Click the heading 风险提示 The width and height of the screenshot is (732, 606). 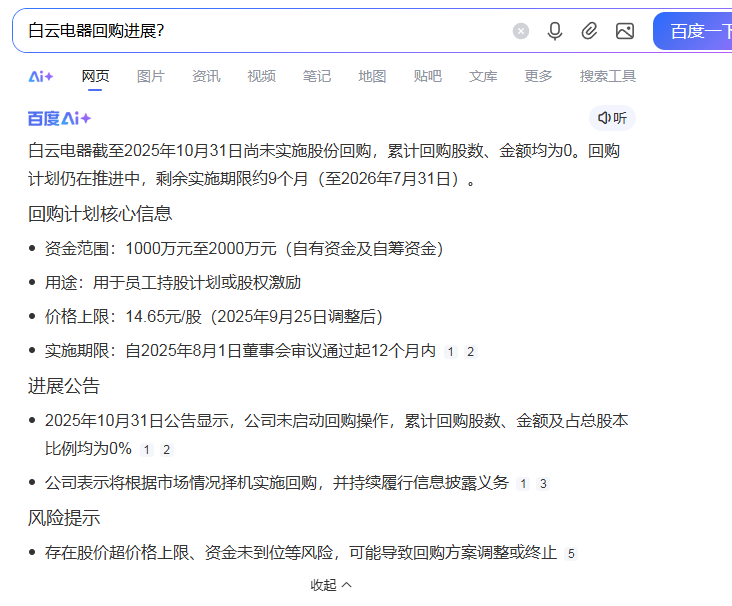click(64, 518)
